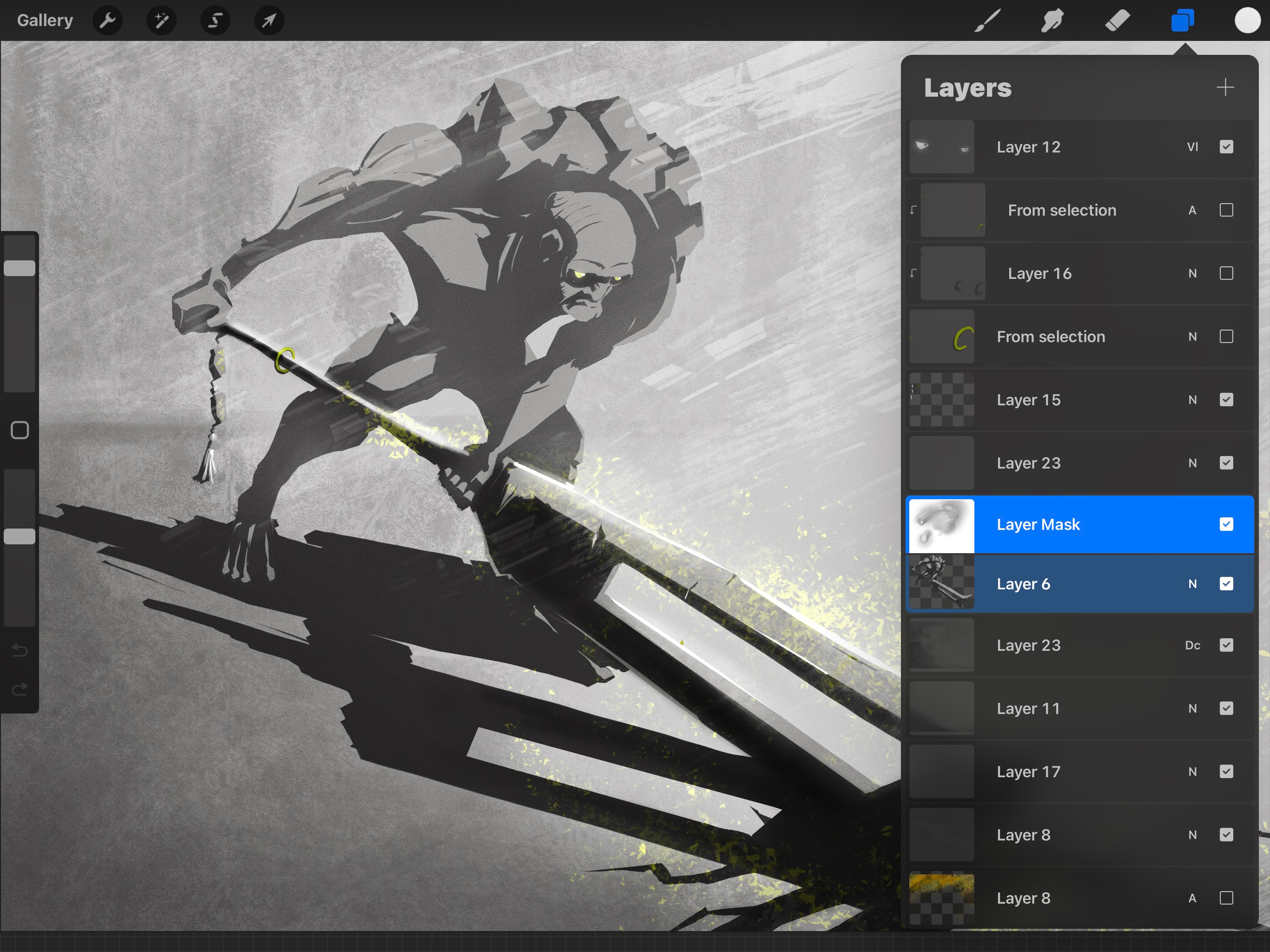This screenshot has height=952, width=1270.
Task: Tap the undo arrow
Action: click(x=19, y=650)
